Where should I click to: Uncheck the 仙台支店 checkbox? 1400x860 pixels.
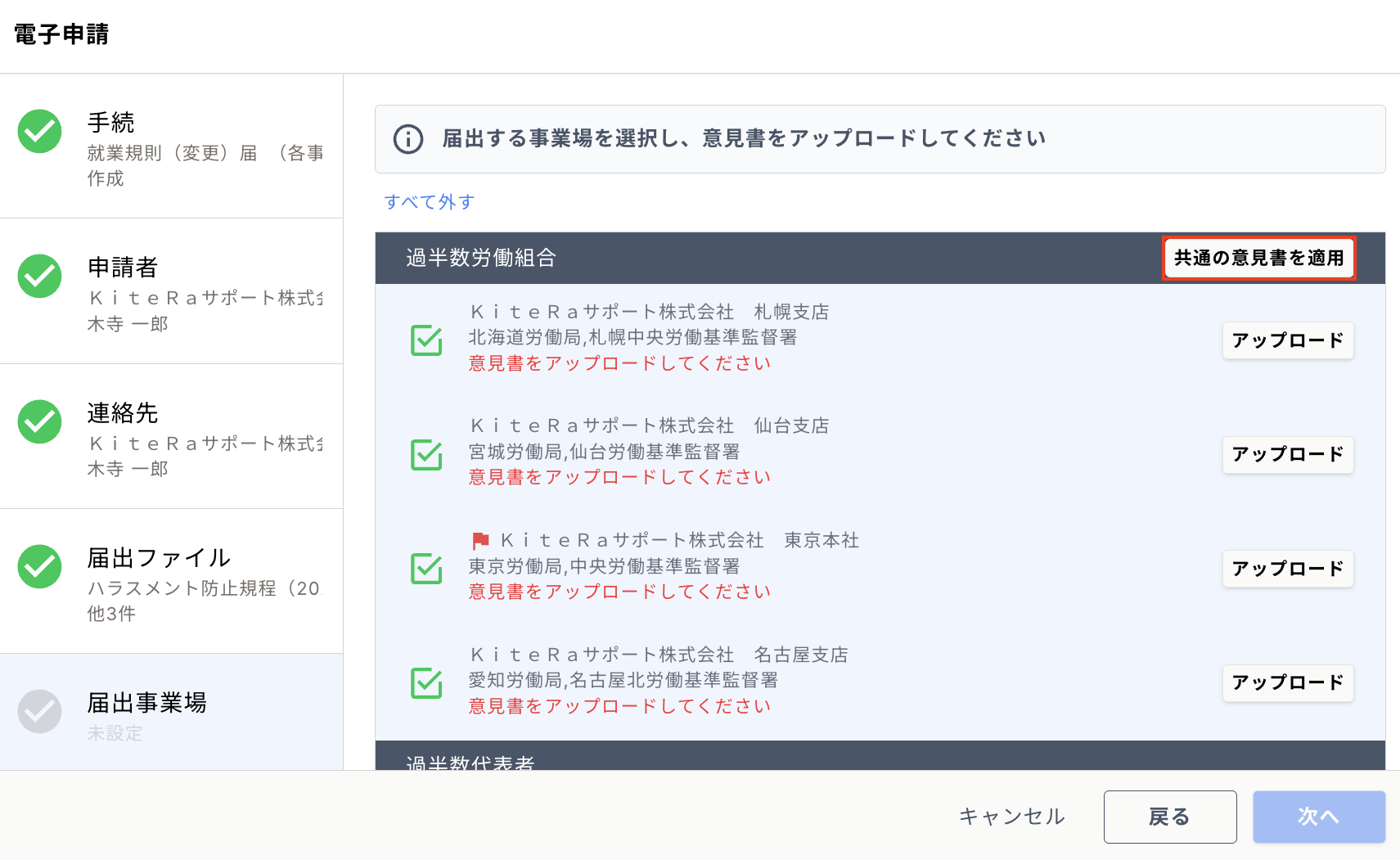tap(426, 454)
